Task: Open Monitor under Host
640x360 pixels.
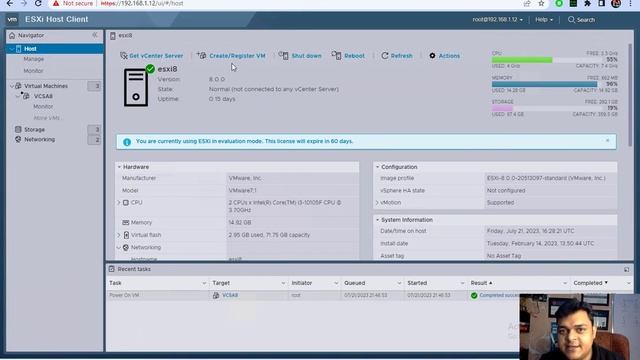Action: point(33,71)
